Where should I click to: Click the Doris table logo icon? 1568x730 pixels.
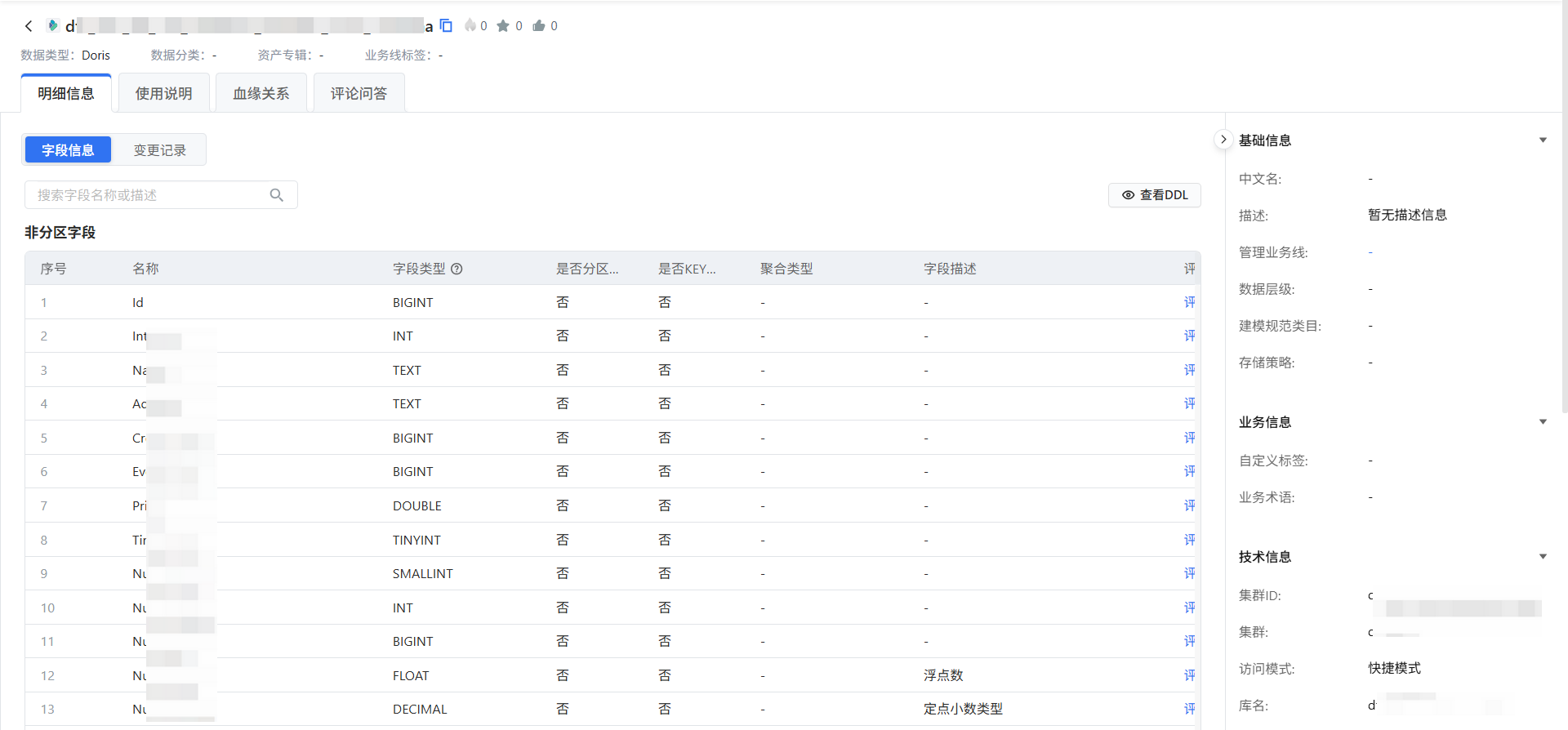[x=53, y=26]
